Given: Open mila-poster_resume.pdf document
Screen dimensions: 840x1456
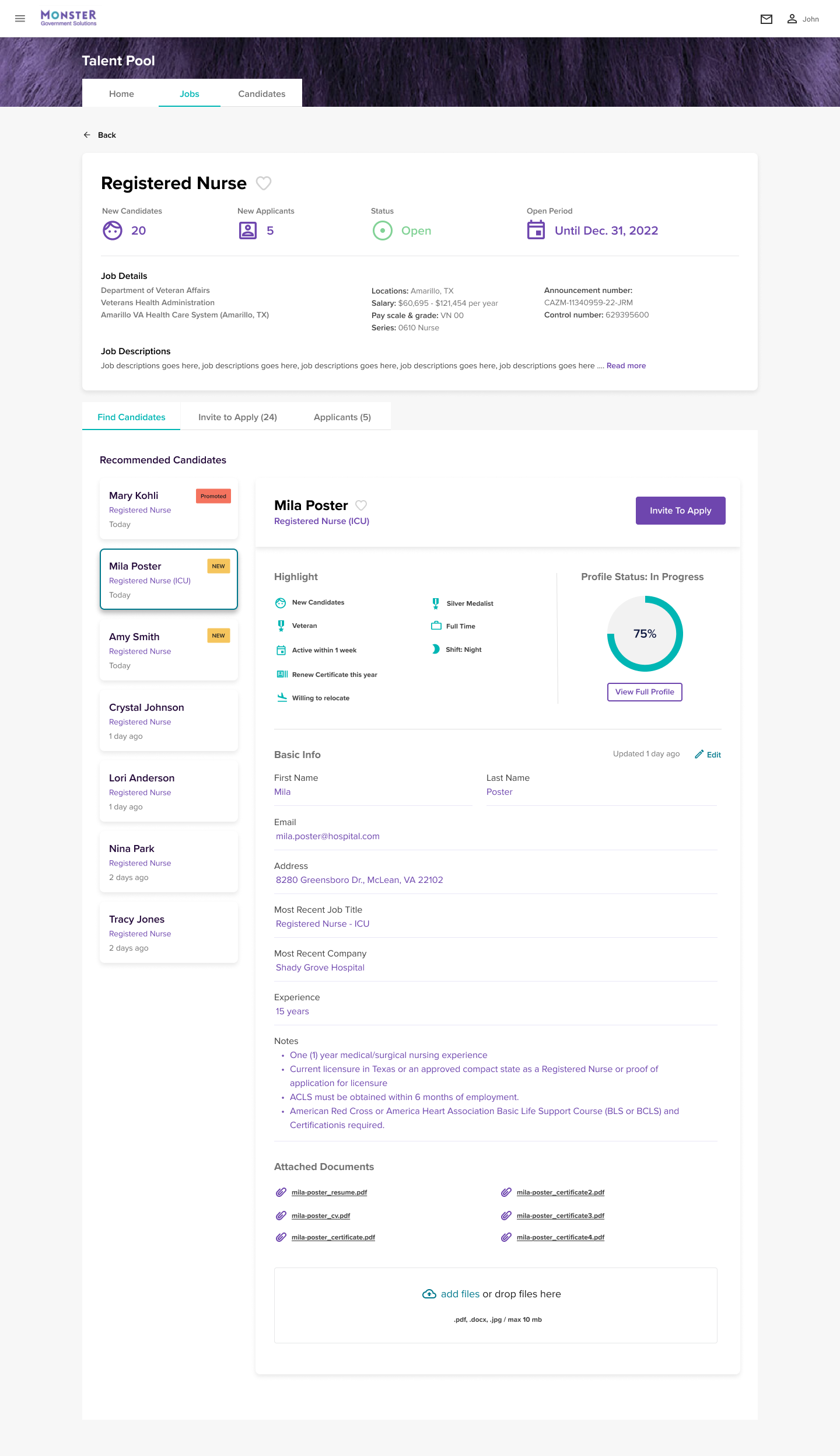Looking at the screenshot, I should (329, 1192).
